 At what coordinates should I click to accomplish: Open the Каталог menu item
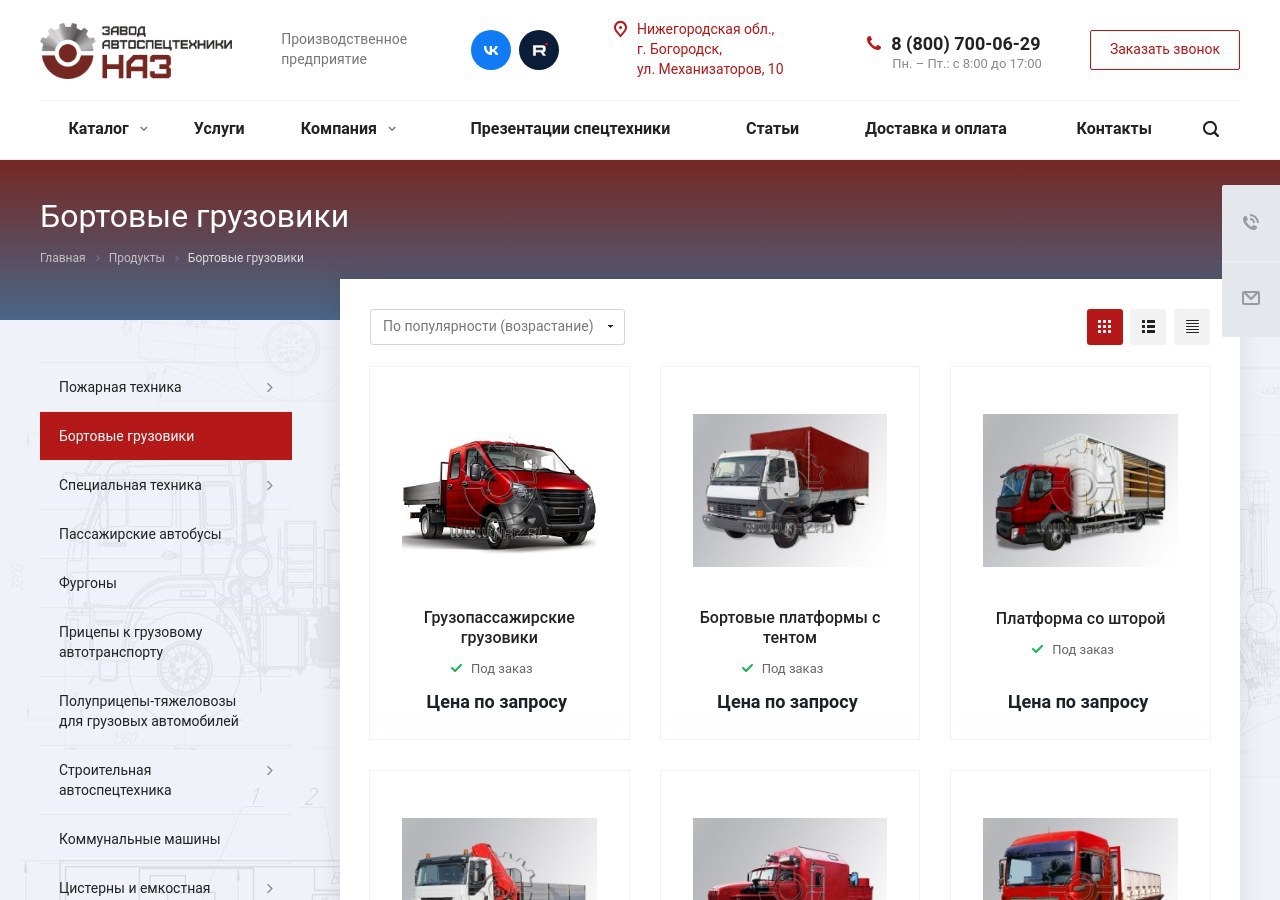(98, 129)
